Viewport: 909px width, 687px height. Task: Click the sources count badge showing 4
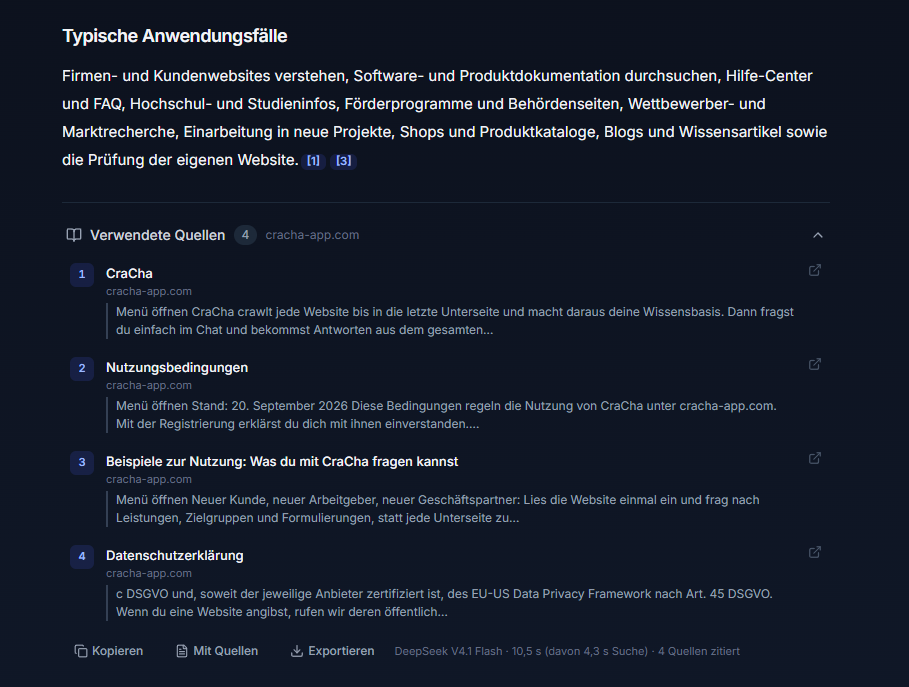pyautogui.click(x=245, y=235)
